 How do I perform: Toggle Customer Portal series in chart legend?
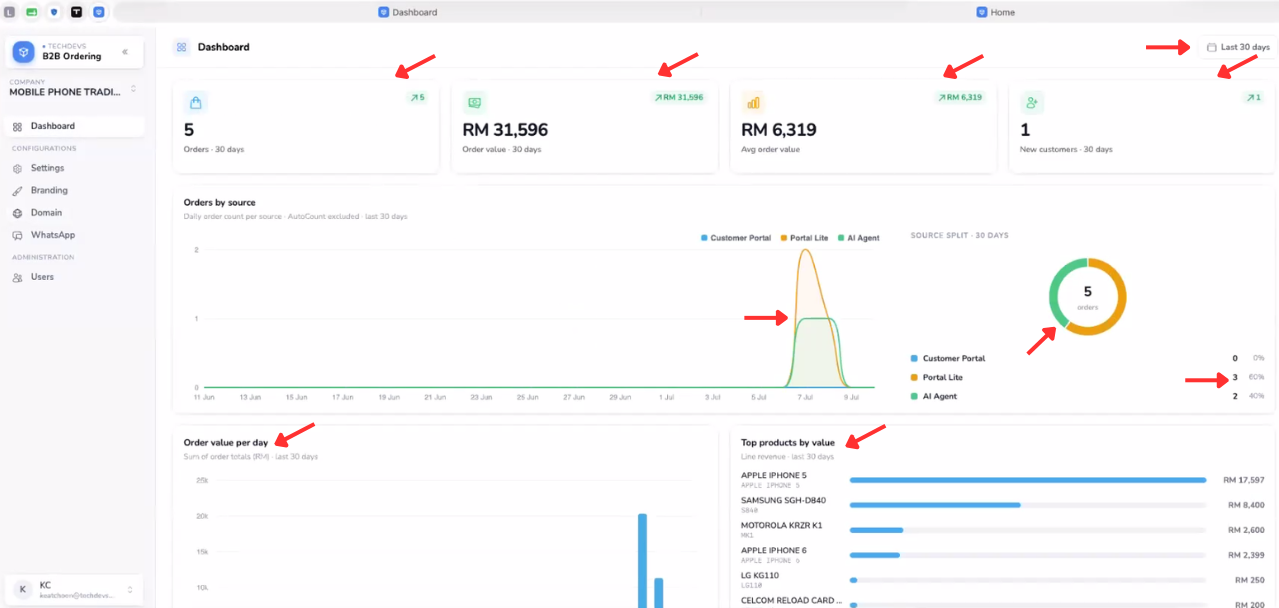[736, 238]
